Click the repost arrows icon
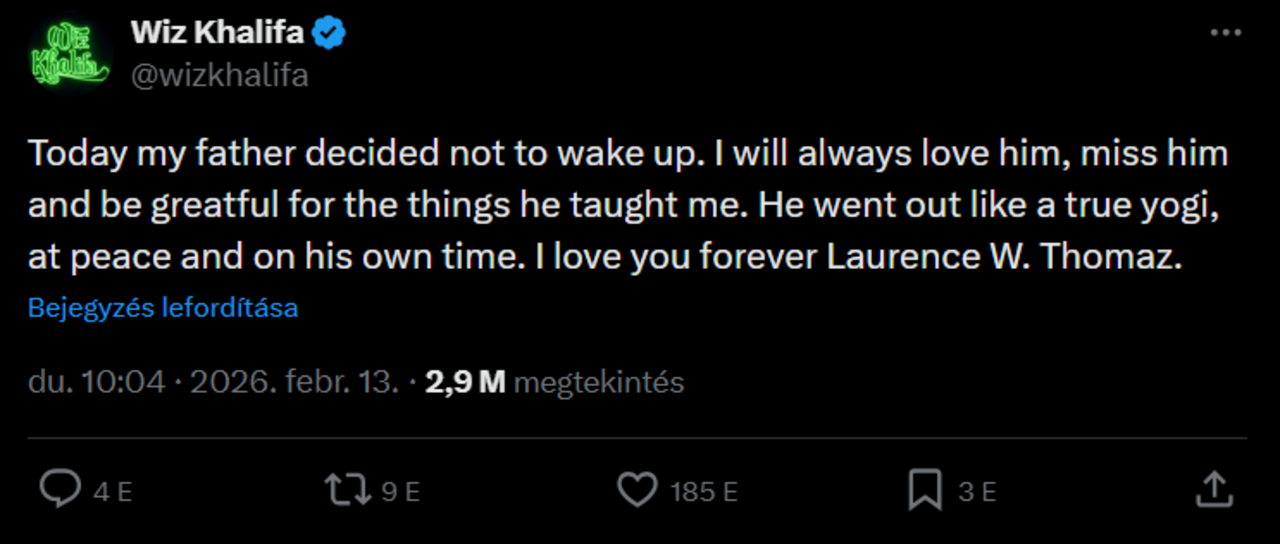Image resolution: width=1280 pixels, height=544 pixels. [x=347, y=490]
